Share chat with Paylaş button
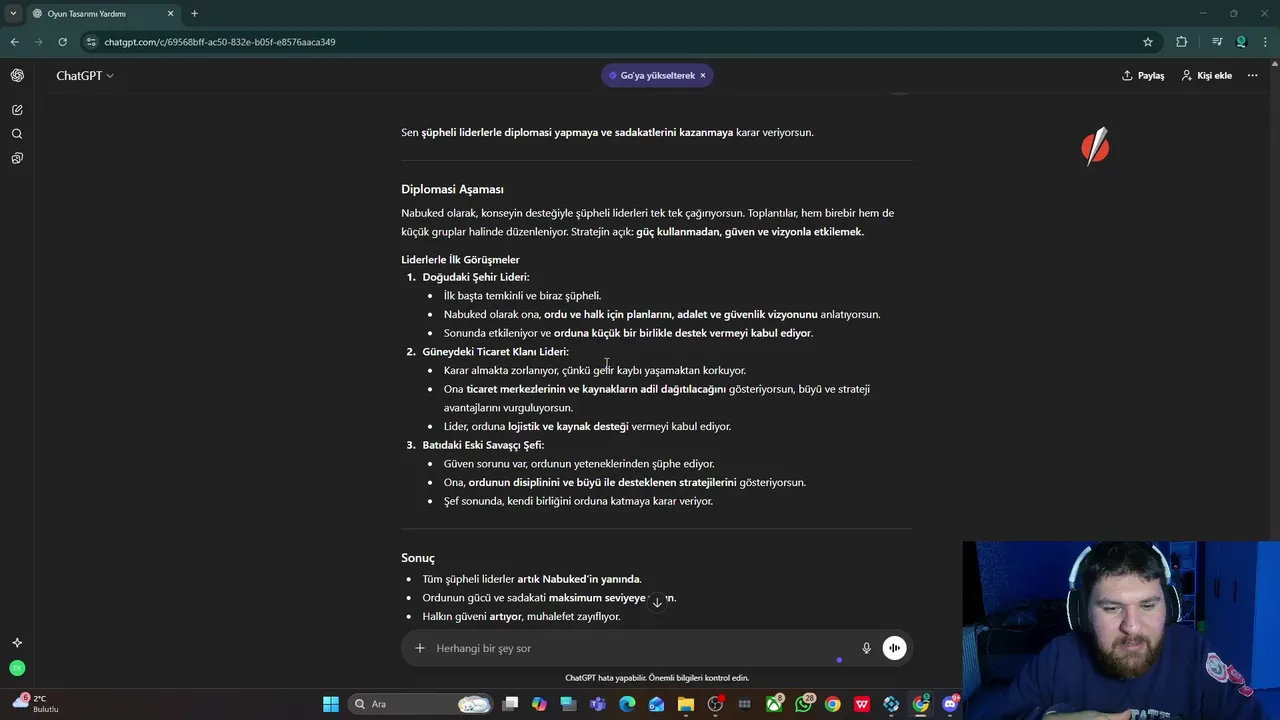This screenshot has height=720, width=1280. click(1143, 76)
